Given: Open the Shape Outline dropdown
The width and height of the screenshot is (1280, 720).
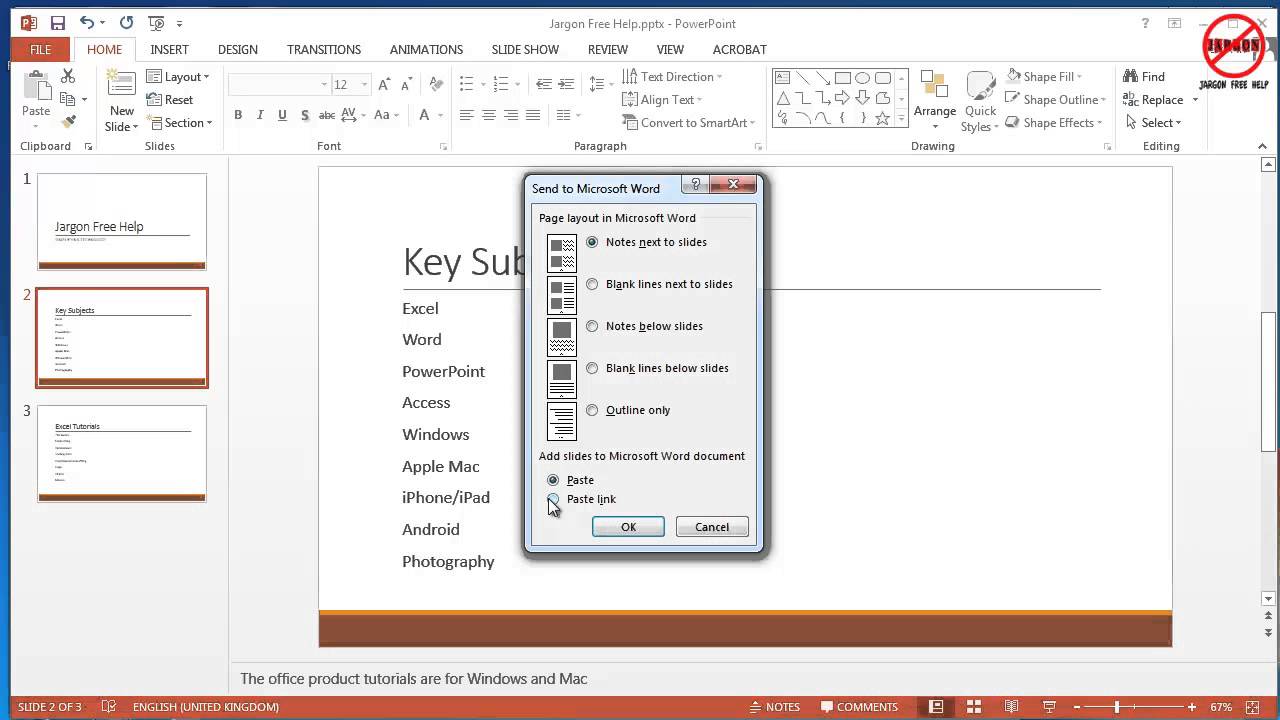Looking at the screenshot, I should point(1056,100).
